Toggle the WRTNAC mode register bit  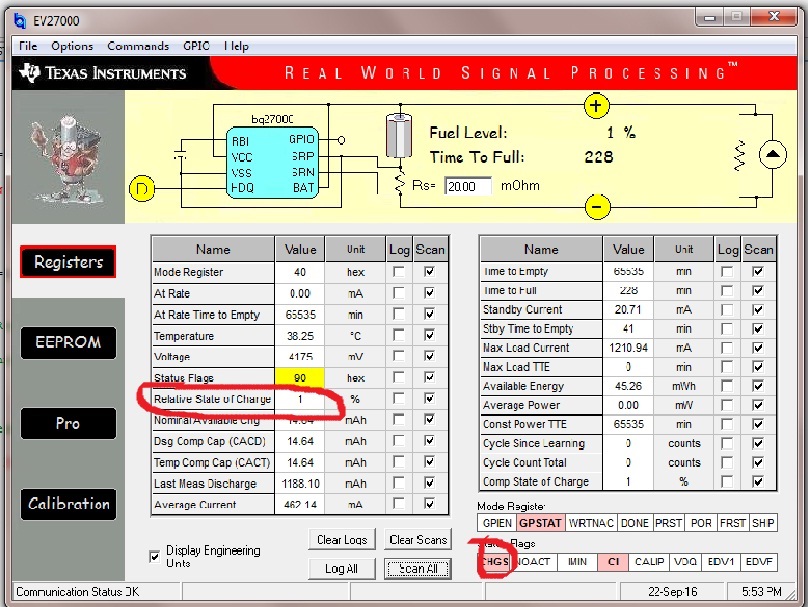click(591, 523)
